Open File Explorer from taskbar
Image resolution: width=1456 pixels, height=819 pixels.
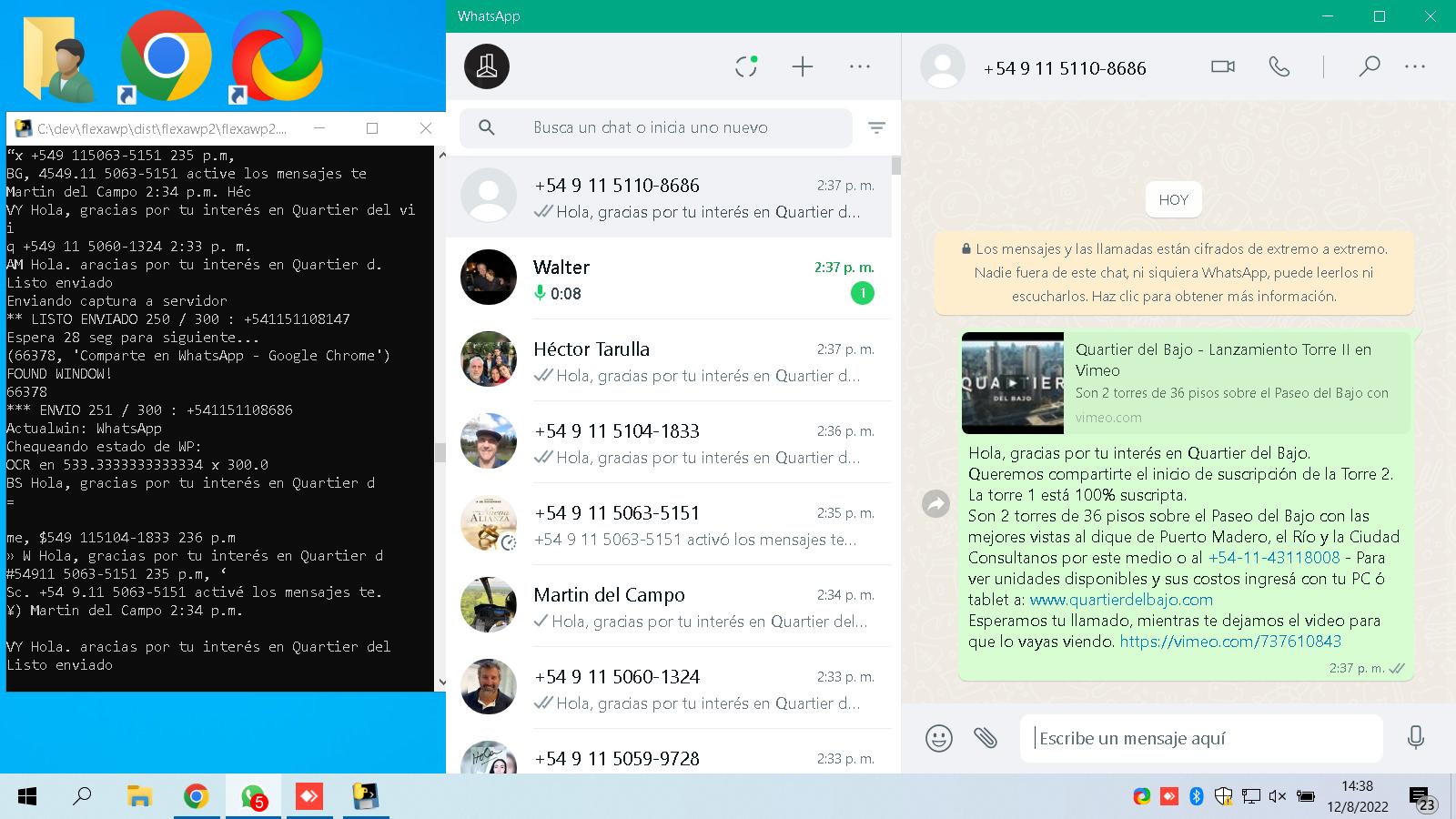[x=138, y=797]
